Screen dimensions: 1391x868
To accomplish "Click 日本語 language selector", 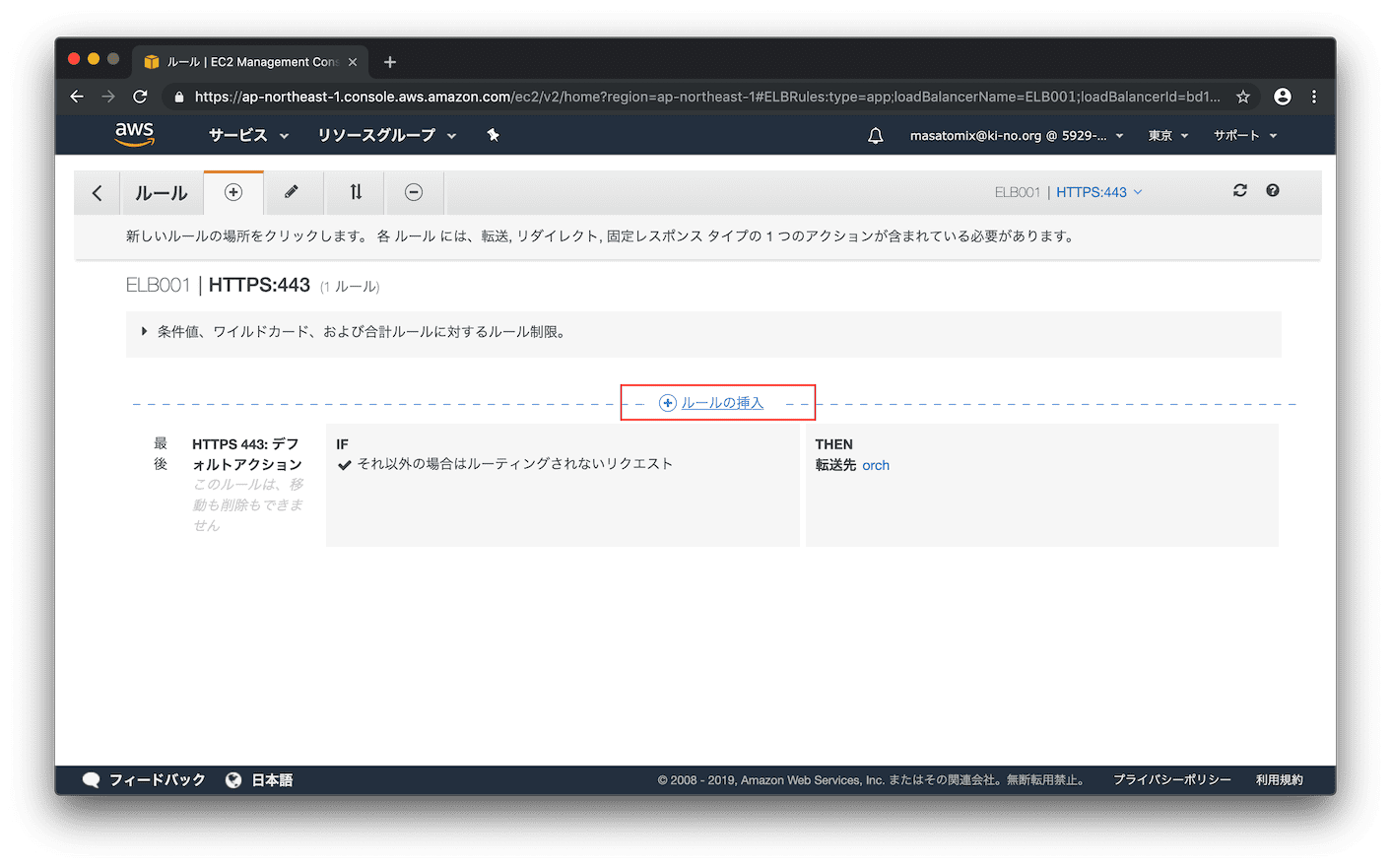I will (272, 780).
